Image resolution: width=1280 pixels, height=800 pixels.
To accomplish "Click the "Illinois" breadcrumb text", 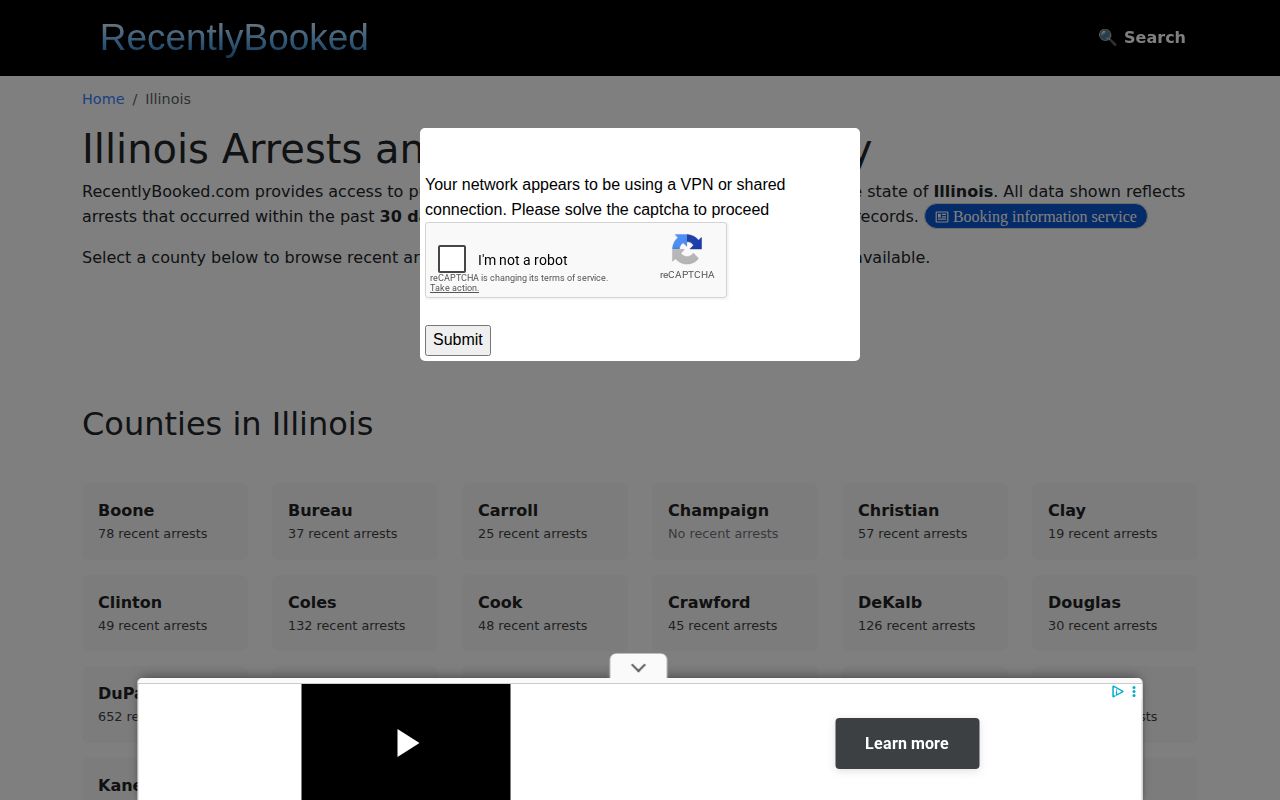I will tap(168, 99).
